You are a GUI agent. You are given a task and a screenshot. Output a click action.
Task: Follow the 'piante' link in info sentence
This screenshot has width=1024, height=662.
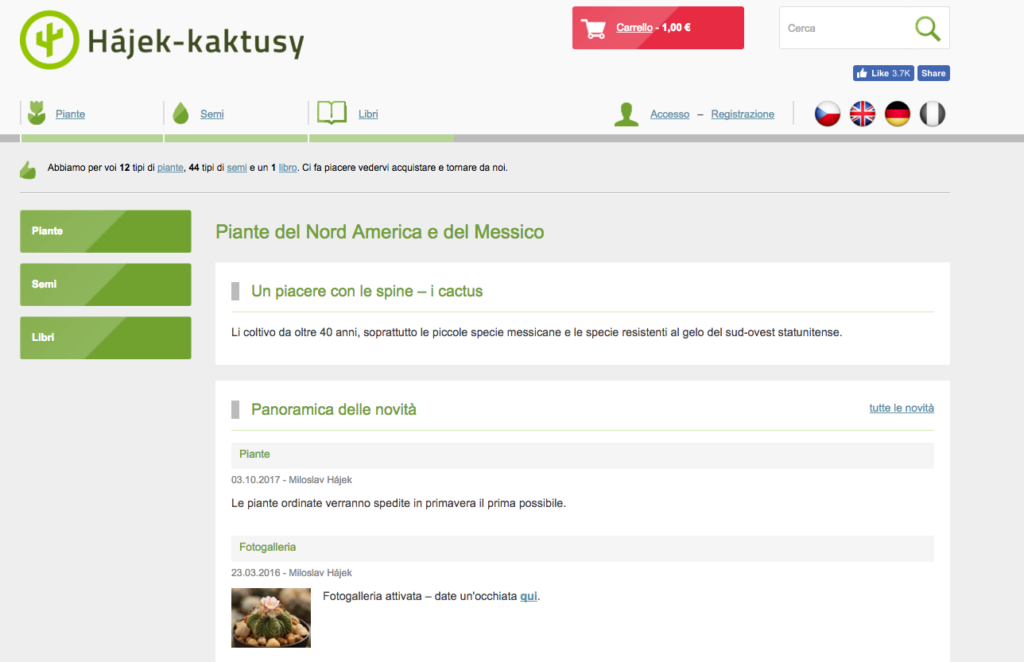tap(170, 168)
